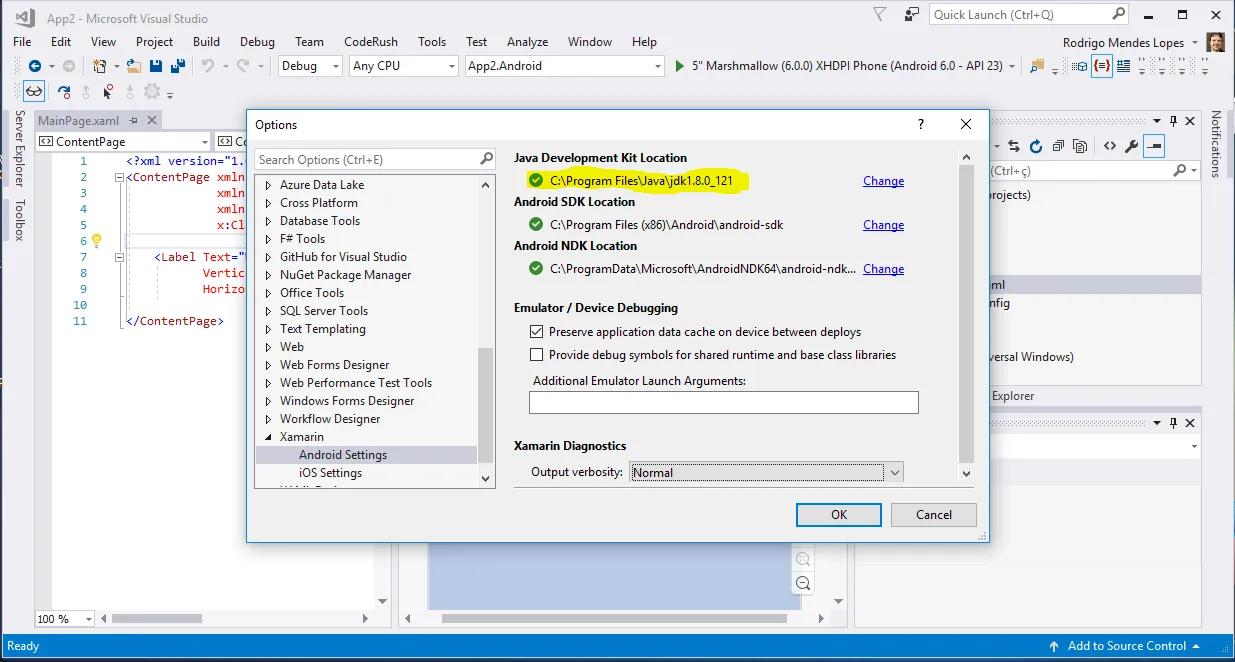Open the App2.Android startup project dropdown
This screenshot has width=1235, height=662.
[564, 66]
